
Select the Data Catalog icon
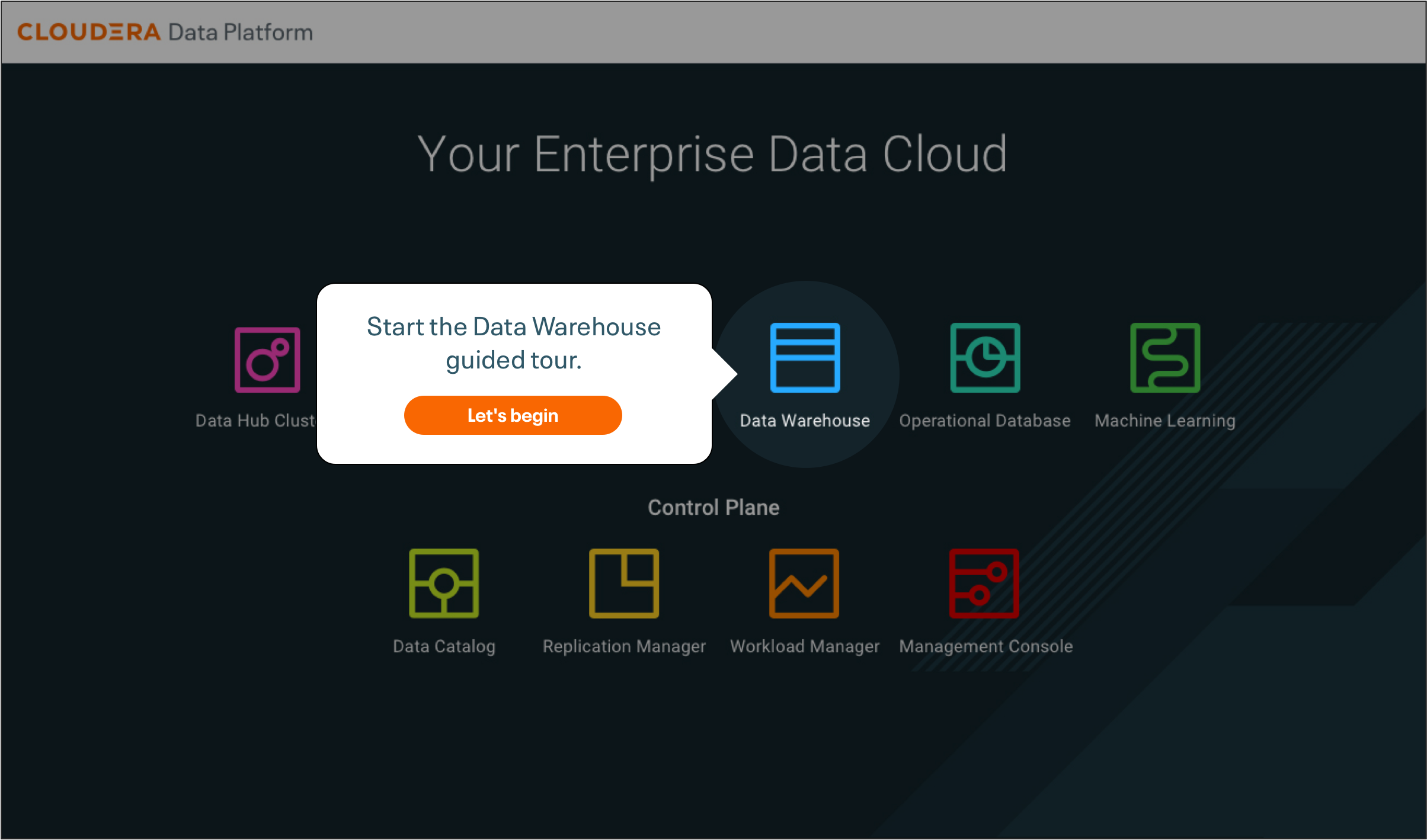tap(444, 583)
